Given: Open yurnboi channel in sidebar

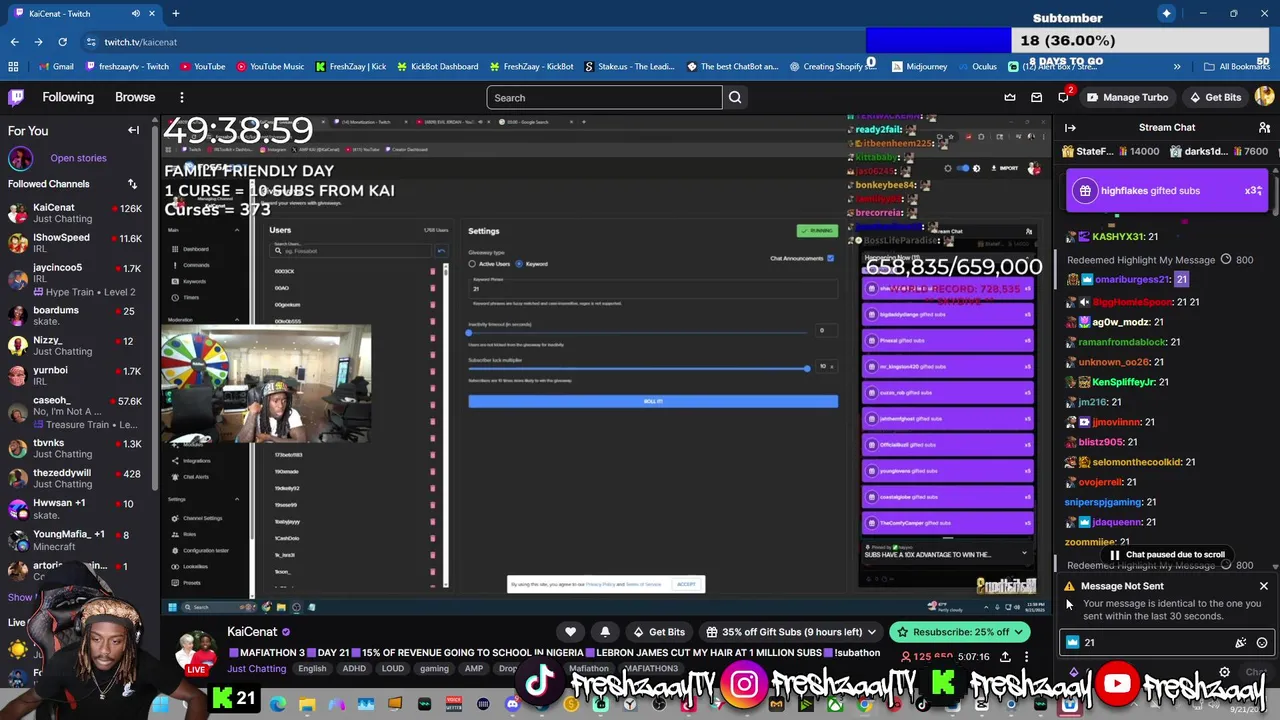Looking at the screenshot, I should (75, 375).
